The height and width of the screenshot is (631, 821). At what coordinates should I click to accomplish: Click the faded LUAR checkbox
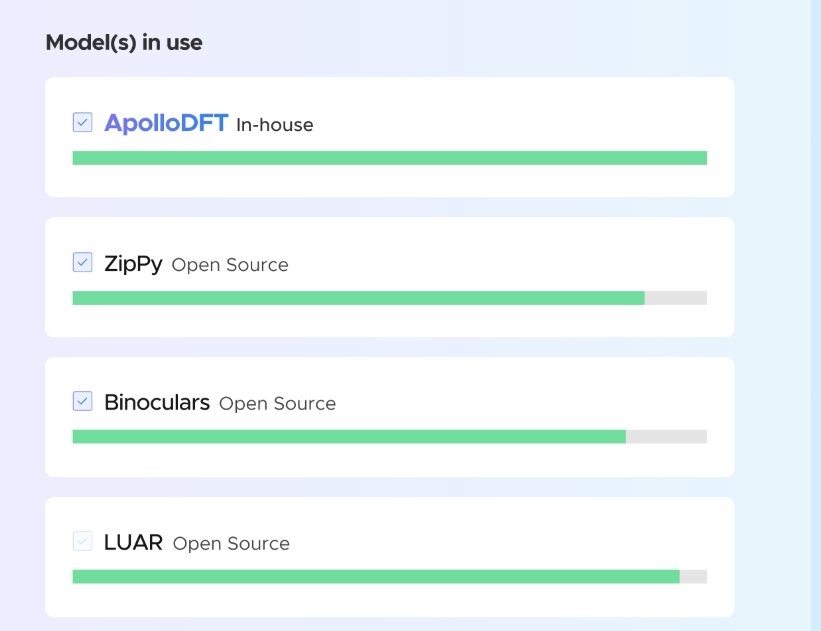click(x=82, y=541)
